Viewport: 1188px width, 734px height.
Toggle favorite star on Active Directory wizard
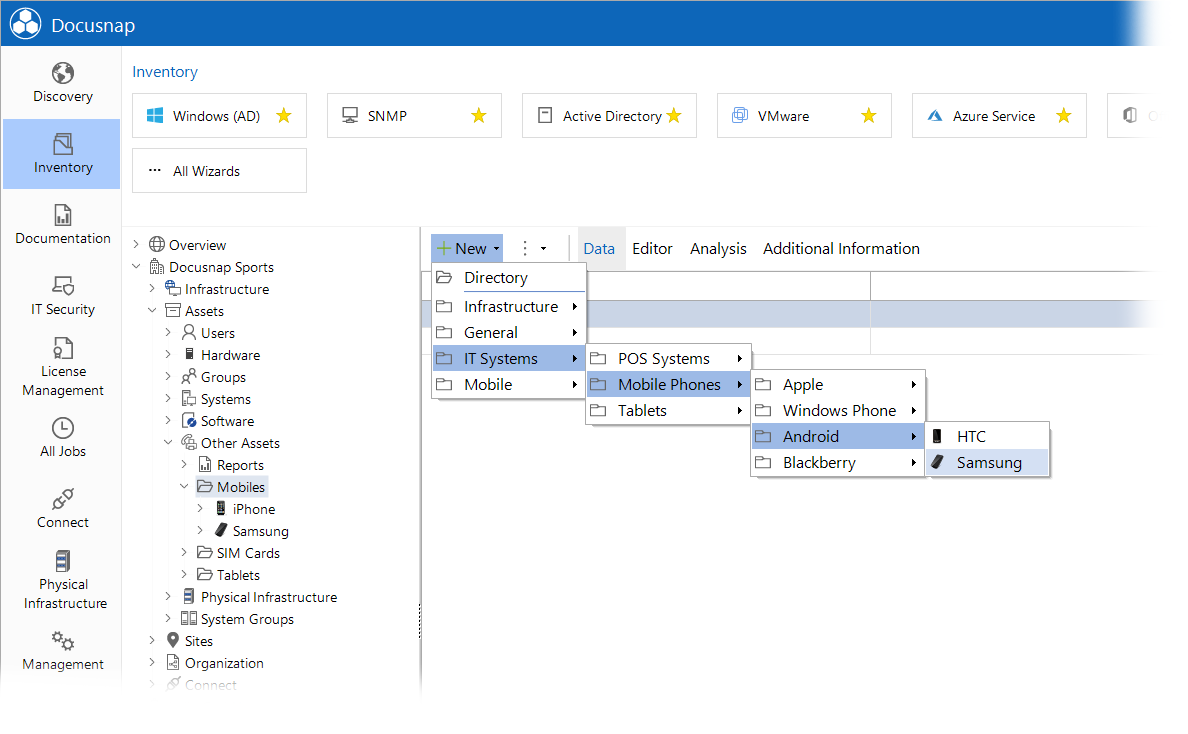coord(674,115)
